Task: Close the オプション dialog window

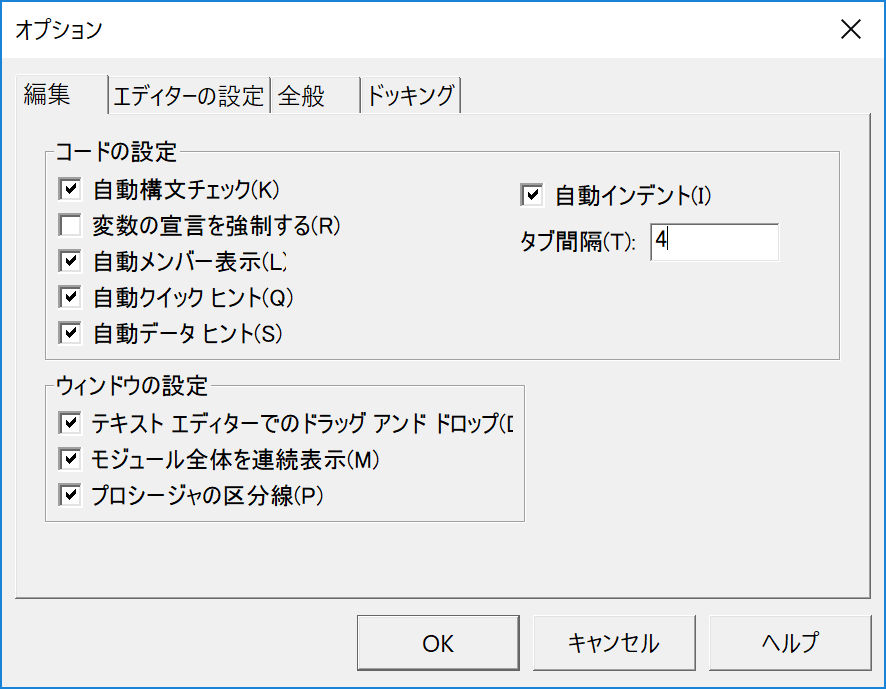Action: (851, 29)
